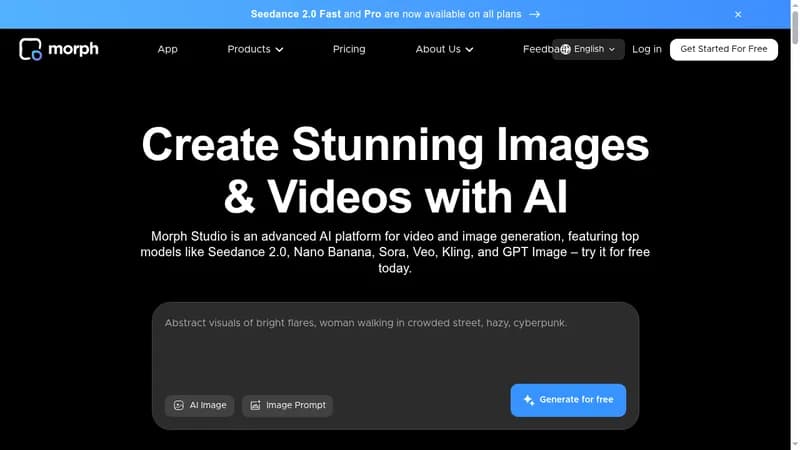
Task: Click the sparkle icon on Generate button
Action: click(529, 401)
